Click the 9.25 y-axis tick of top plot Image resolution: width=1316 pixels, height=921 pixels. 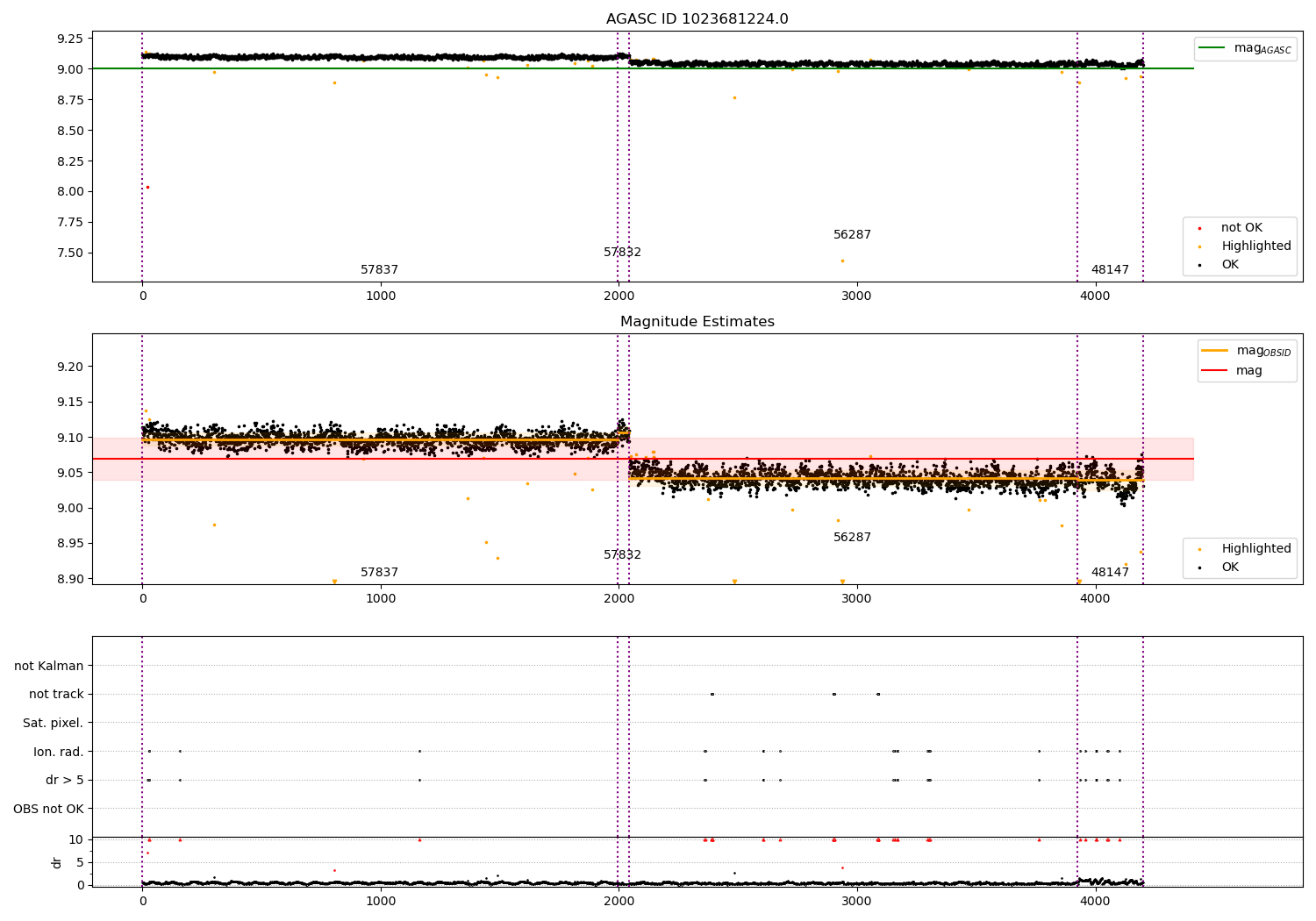[x=69, y=39]
